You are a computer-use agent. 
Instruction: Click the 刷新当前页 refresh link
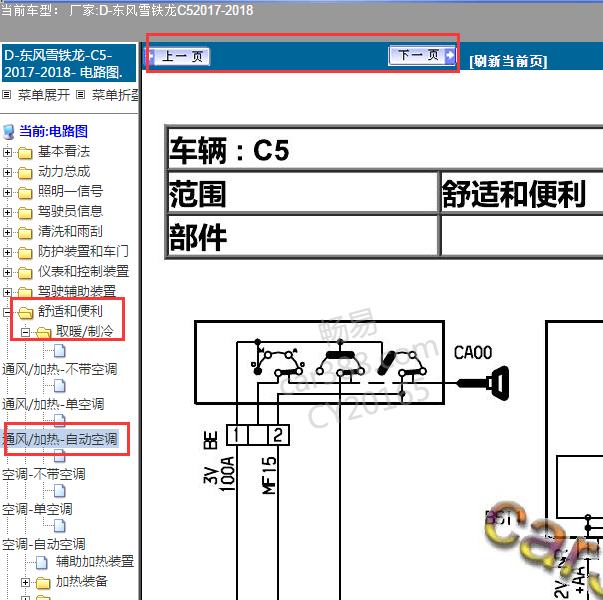tap(508, 61)
